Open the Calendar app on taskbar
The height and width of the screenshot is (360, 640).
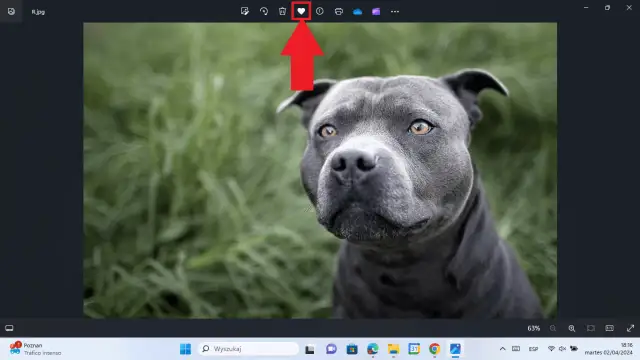click(414, 349)
